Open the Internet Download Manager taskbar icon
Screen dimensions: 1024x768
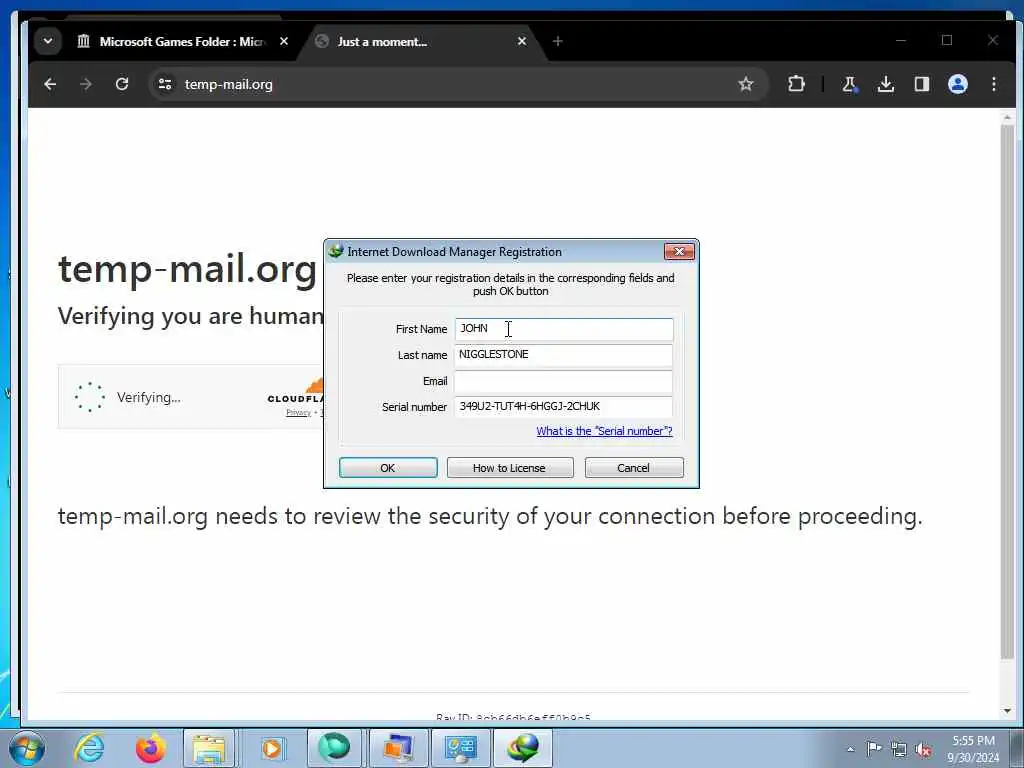[x=523, y=748]
